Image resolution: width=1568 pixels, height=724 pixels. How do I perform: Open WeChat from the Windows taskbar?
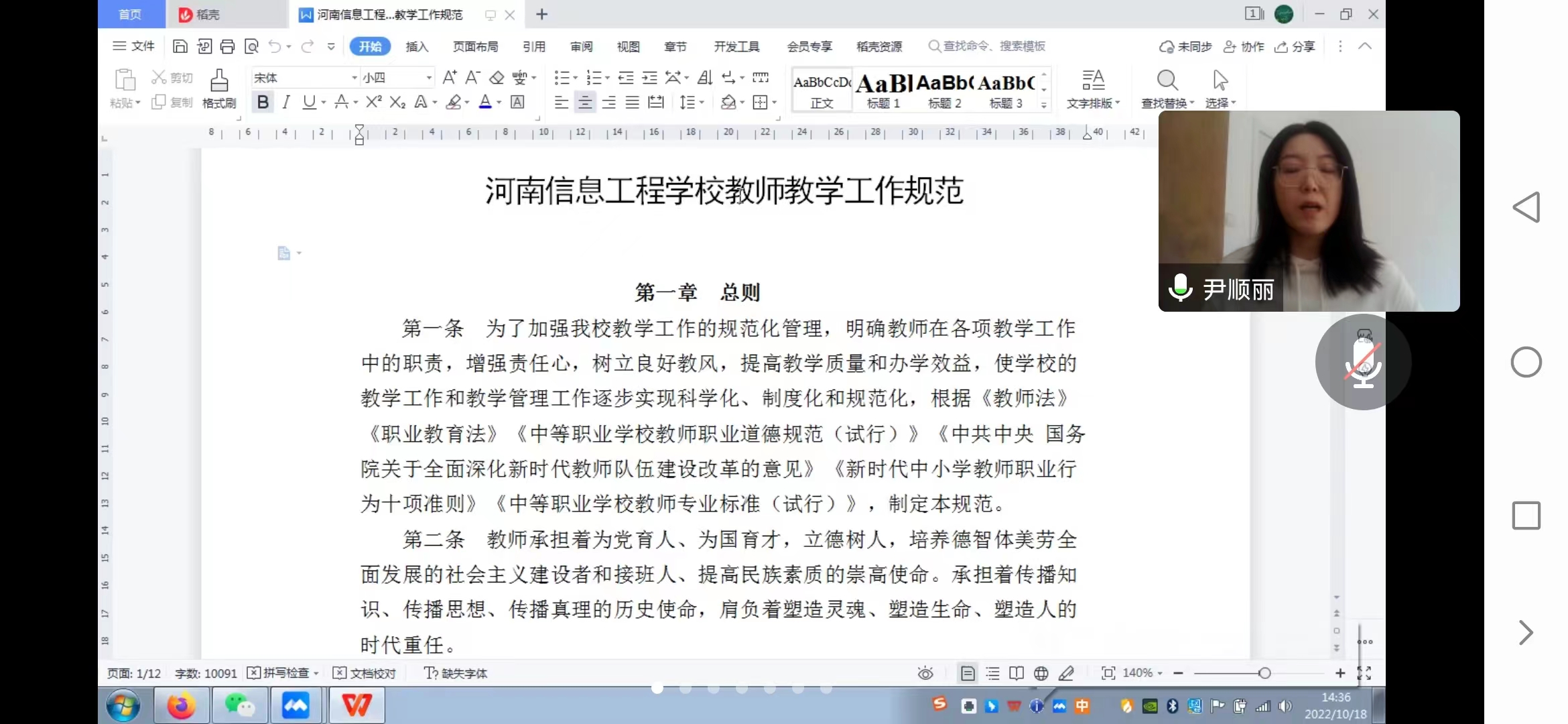tap(239, 705)
